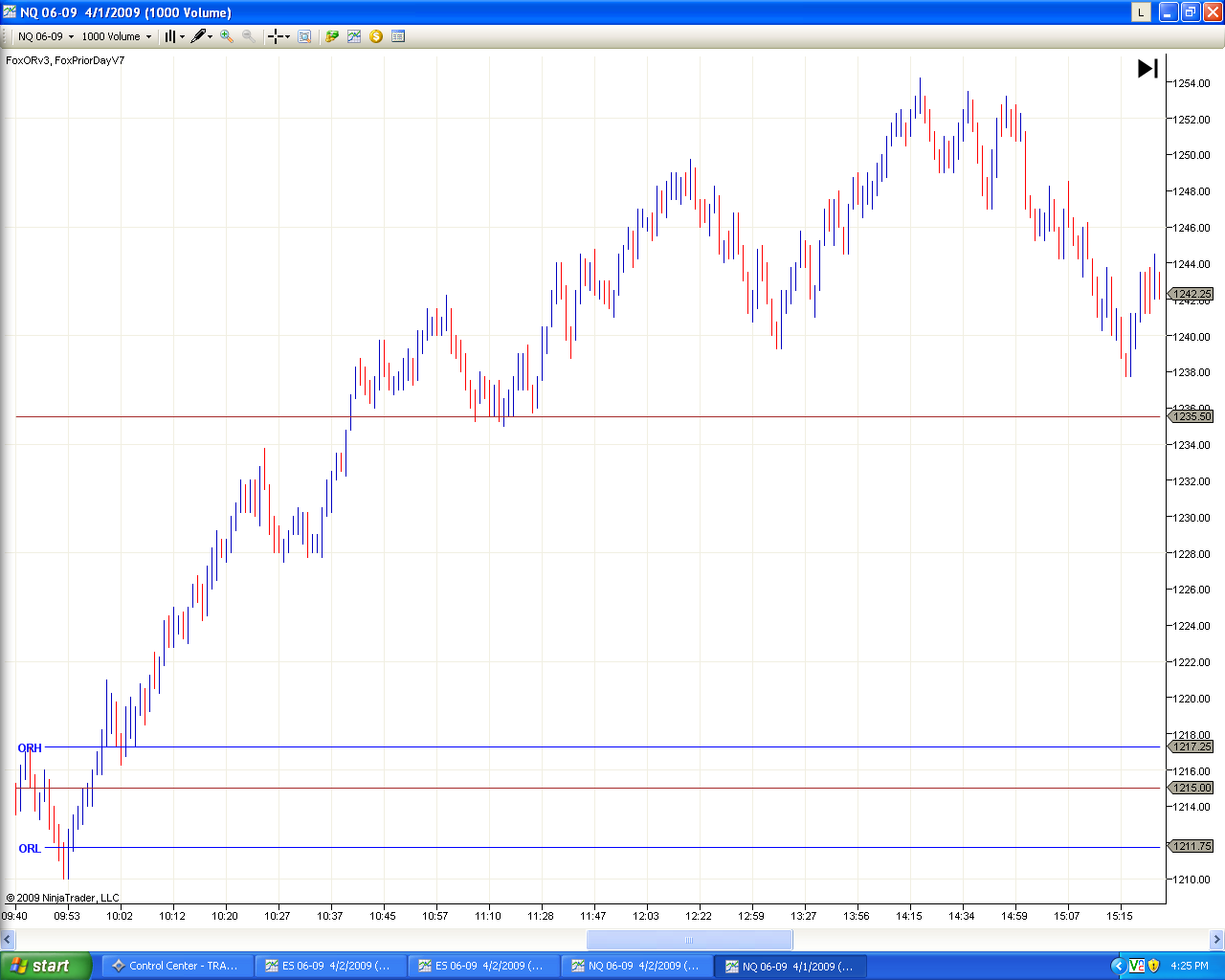Viewport: 1225px width, 980px height.
Task: Select NQ 06-09 4/1/2009 taskbar window
Action: [x=791, y=966]
